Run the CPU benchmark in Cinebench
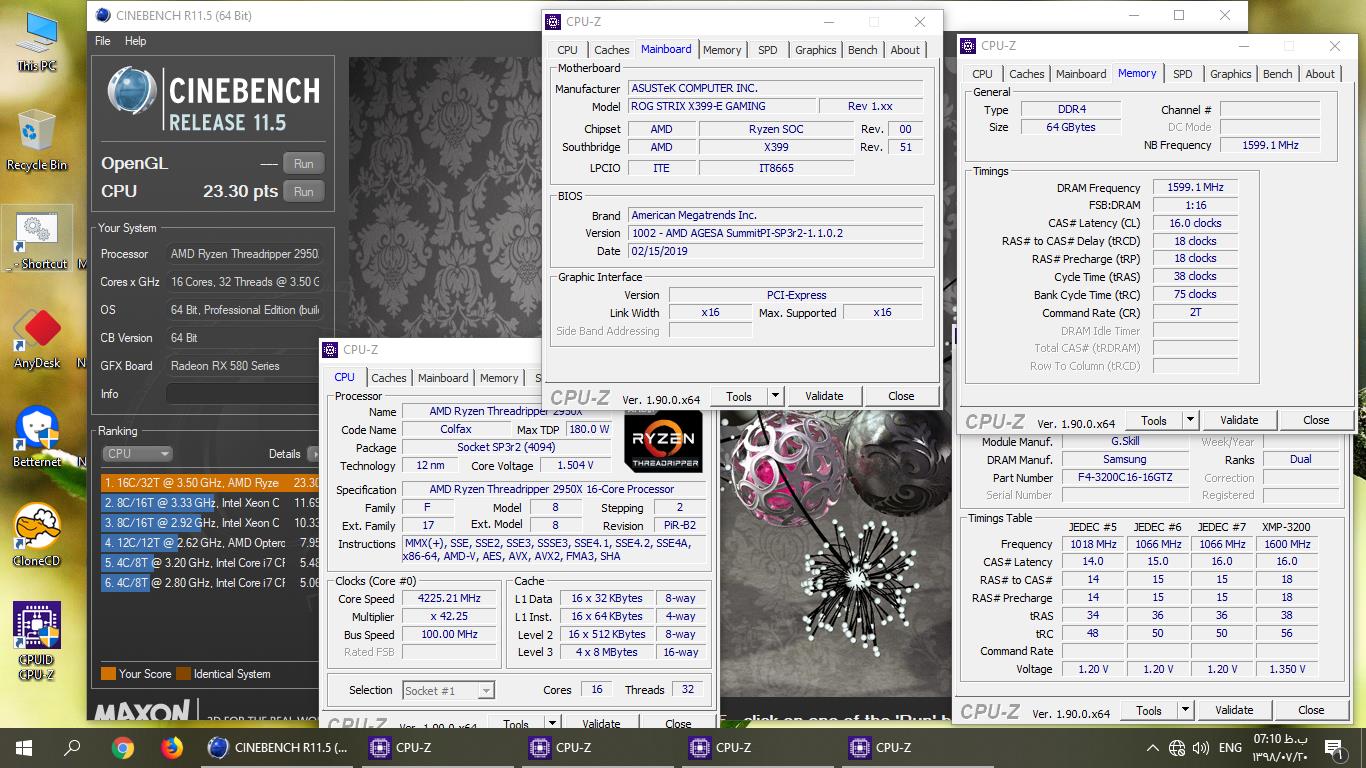Image resolution: width=1366 pixels, height=768 pixels. click(304, 192)
